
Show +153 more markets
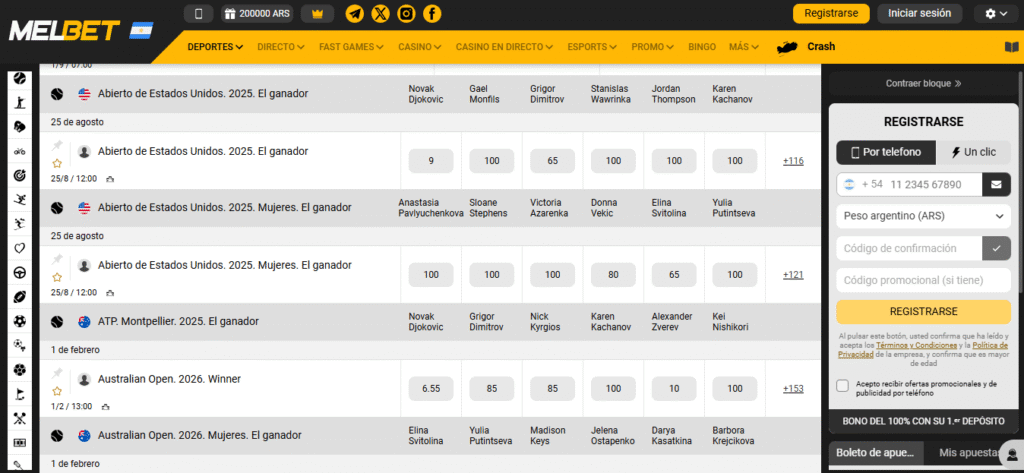[793, 389]
